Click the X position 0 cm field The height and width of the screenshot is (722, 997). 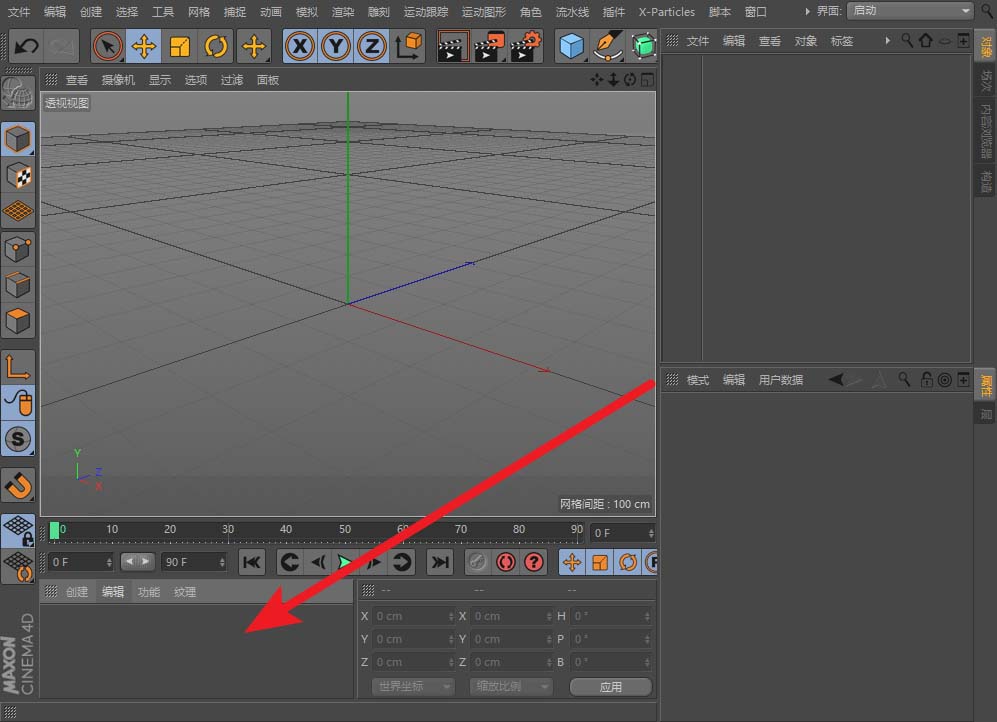point(414,616)
